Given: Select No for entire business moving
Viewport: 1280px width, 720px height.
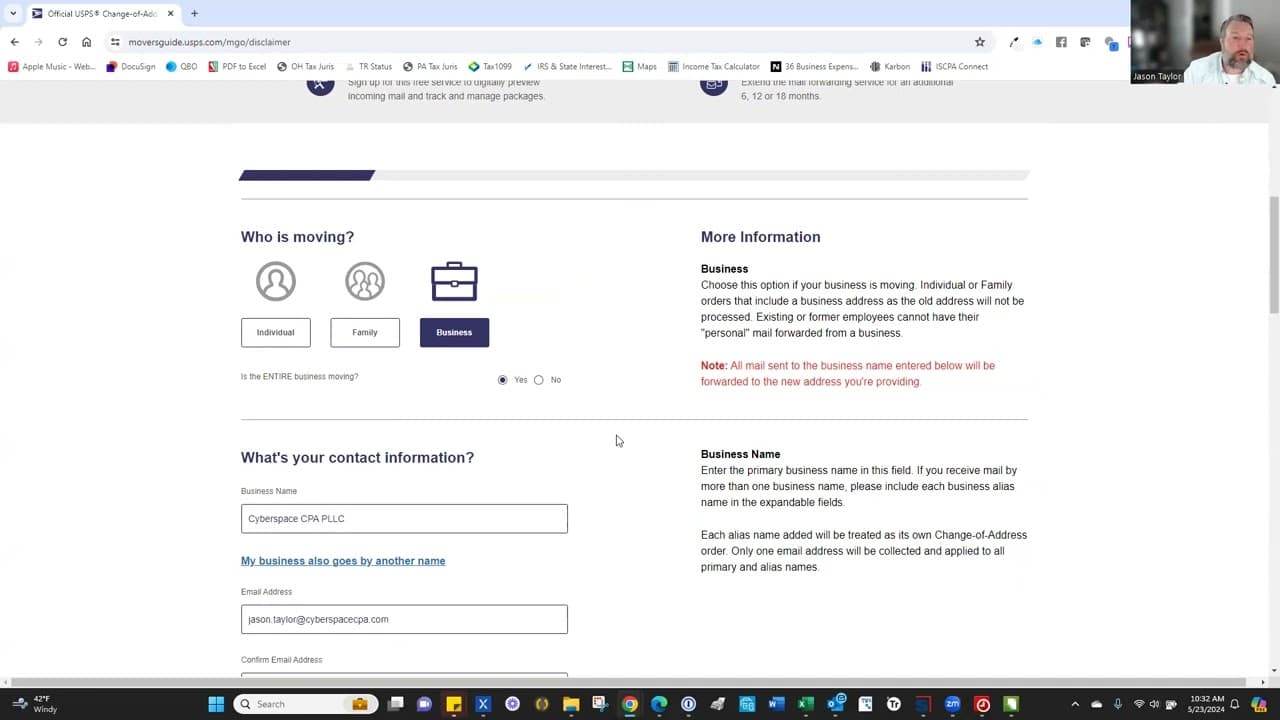Looking at the screenshot, I should point(539,380).
